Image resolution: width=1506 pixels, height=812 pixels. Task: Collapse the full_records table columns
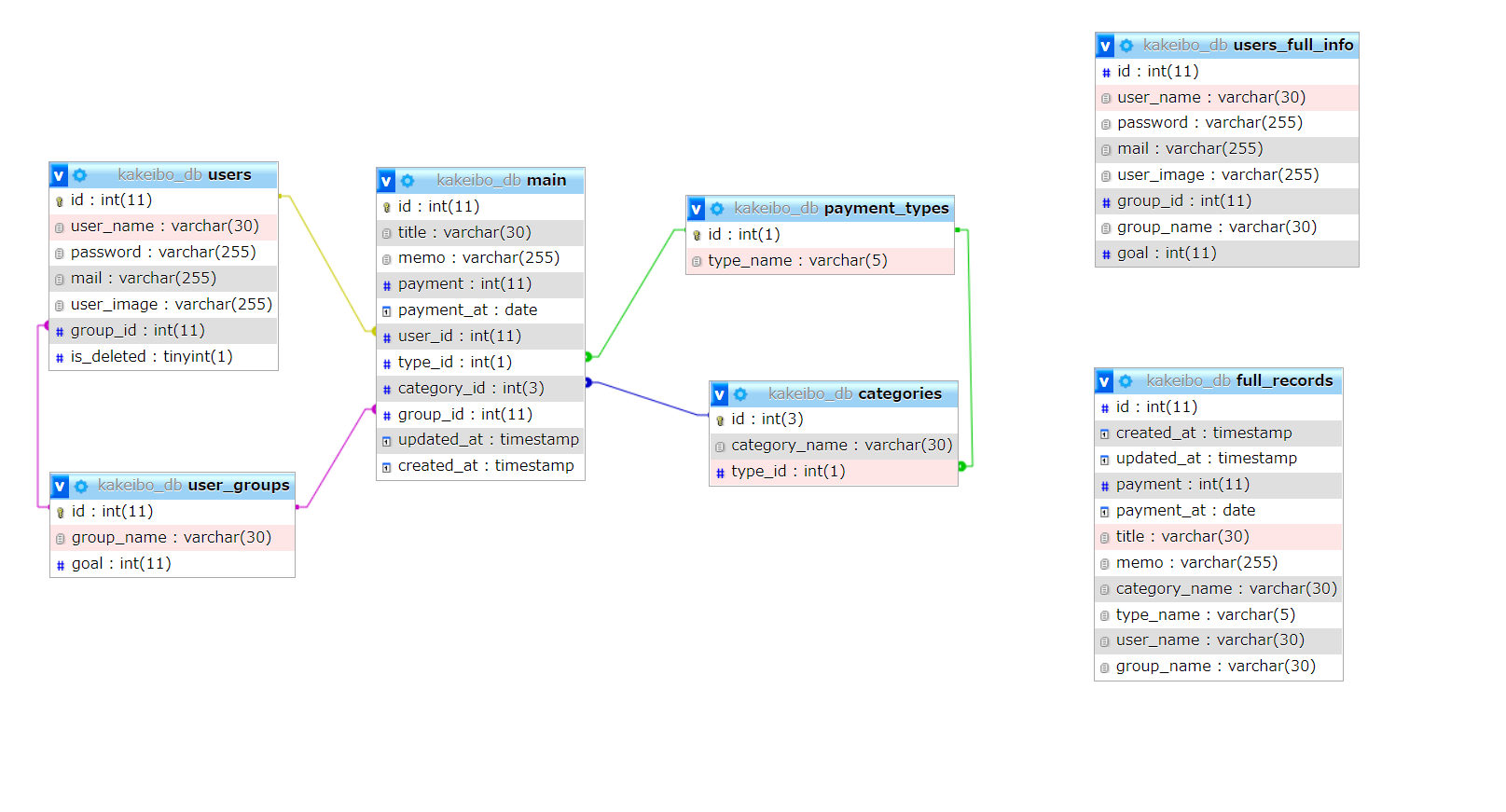tap(1105, 381)
